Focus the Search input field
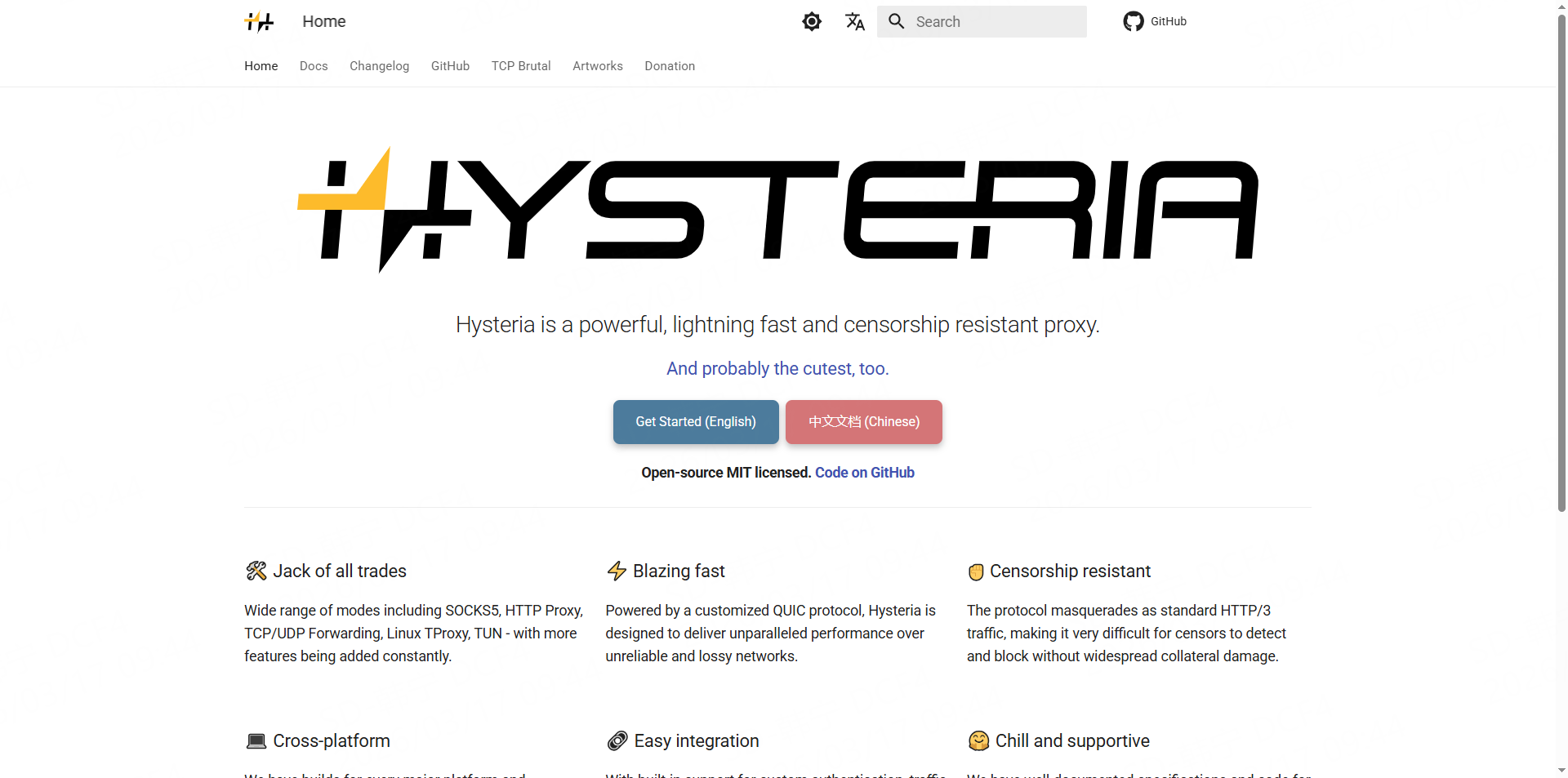 click(996, 22)
